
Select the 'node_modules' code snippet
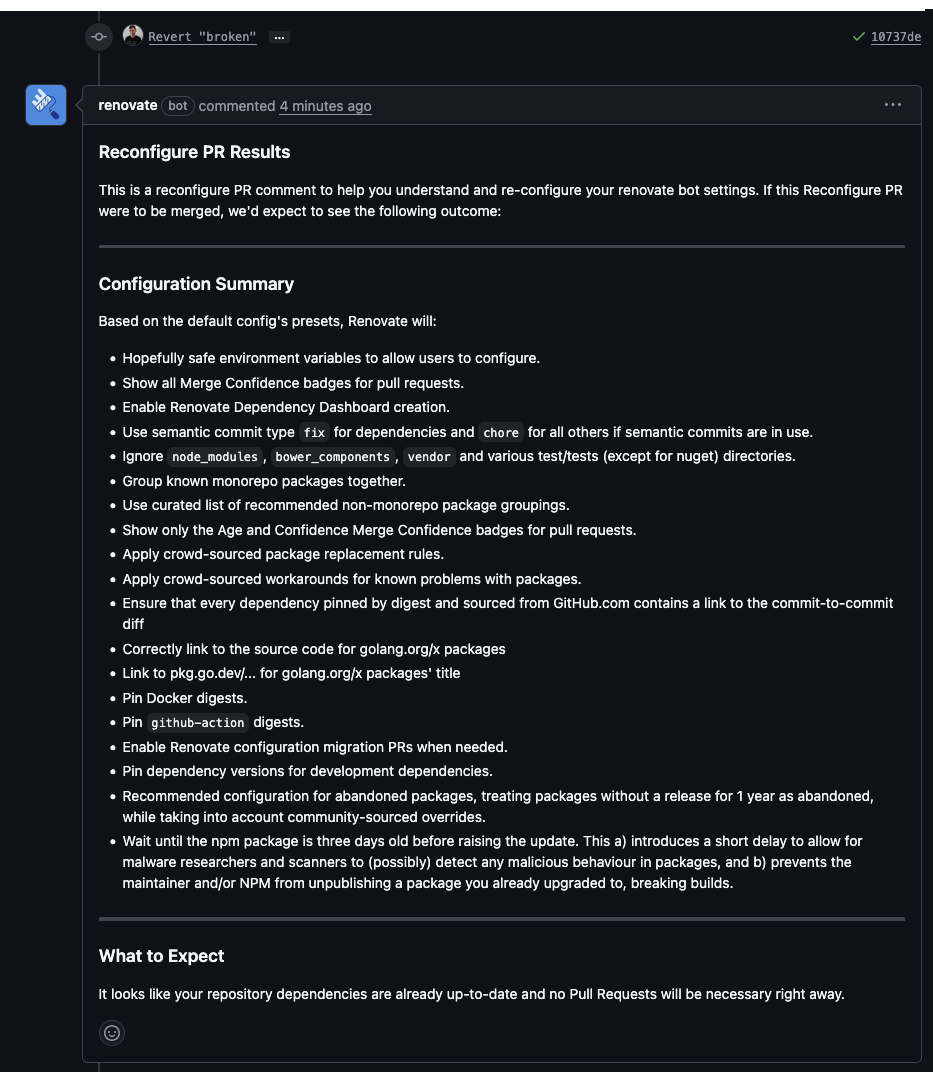click(x=214, y=457)
